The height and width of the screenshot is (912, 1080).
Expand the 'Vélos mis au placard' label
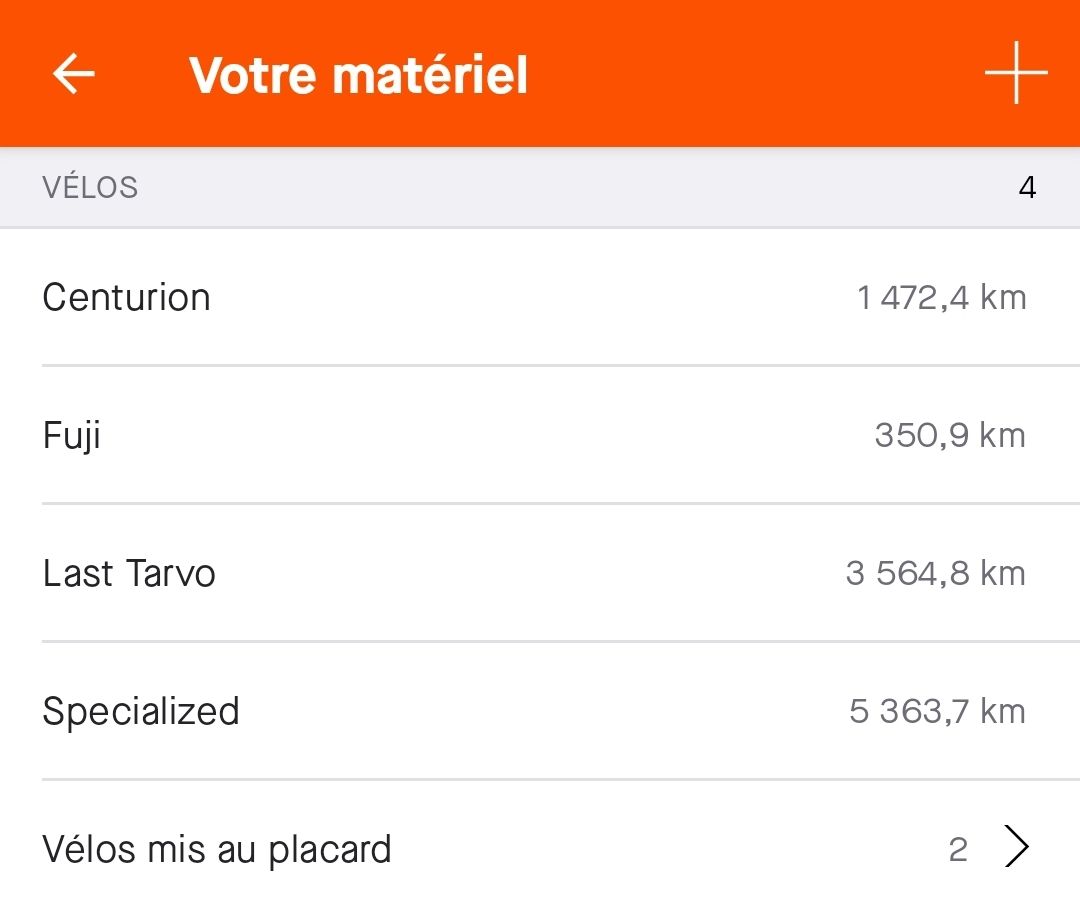[217, 850]
